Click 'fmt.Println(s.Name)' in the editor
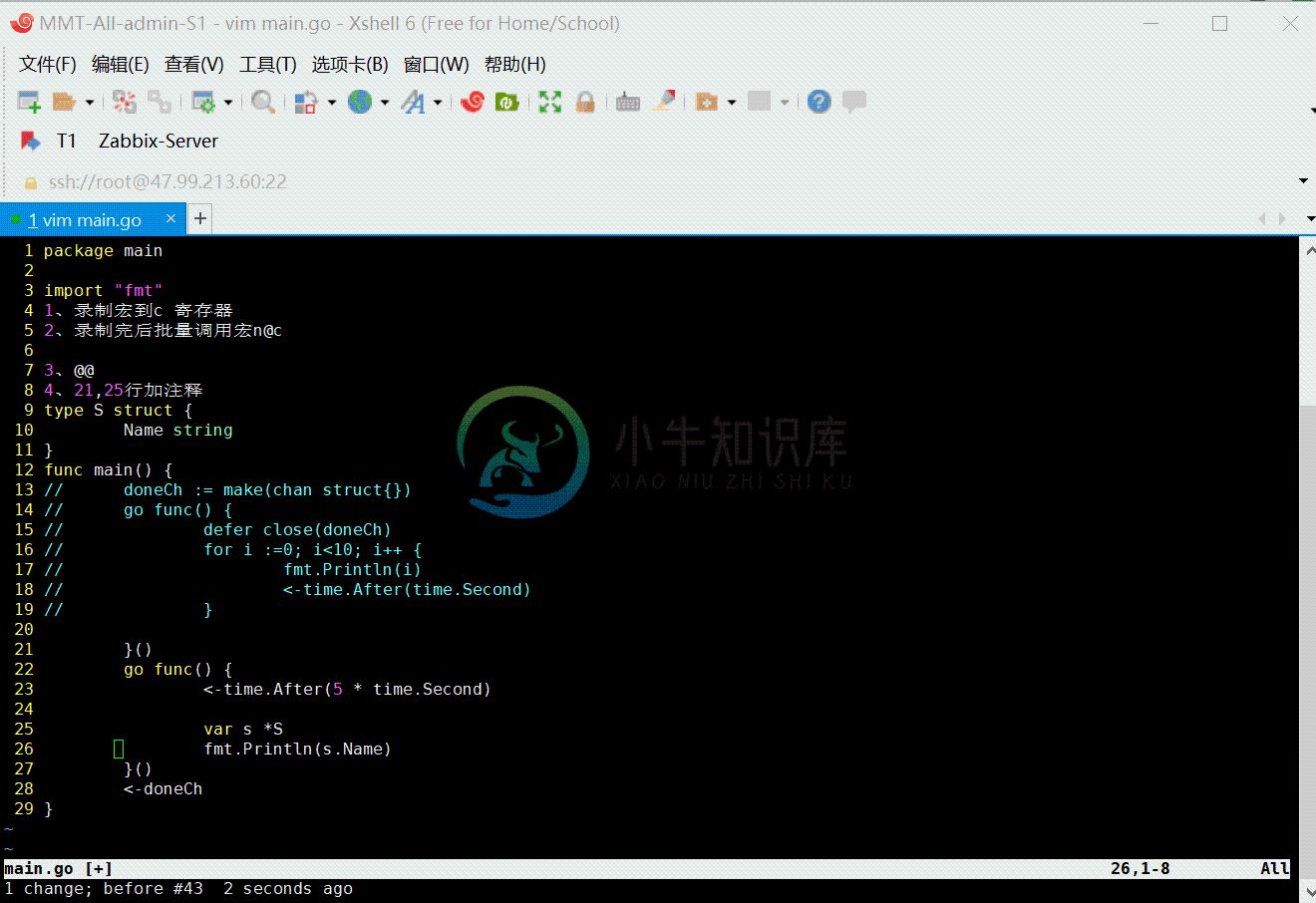The height and width of the screenshot is (903, 1316). 297,750
